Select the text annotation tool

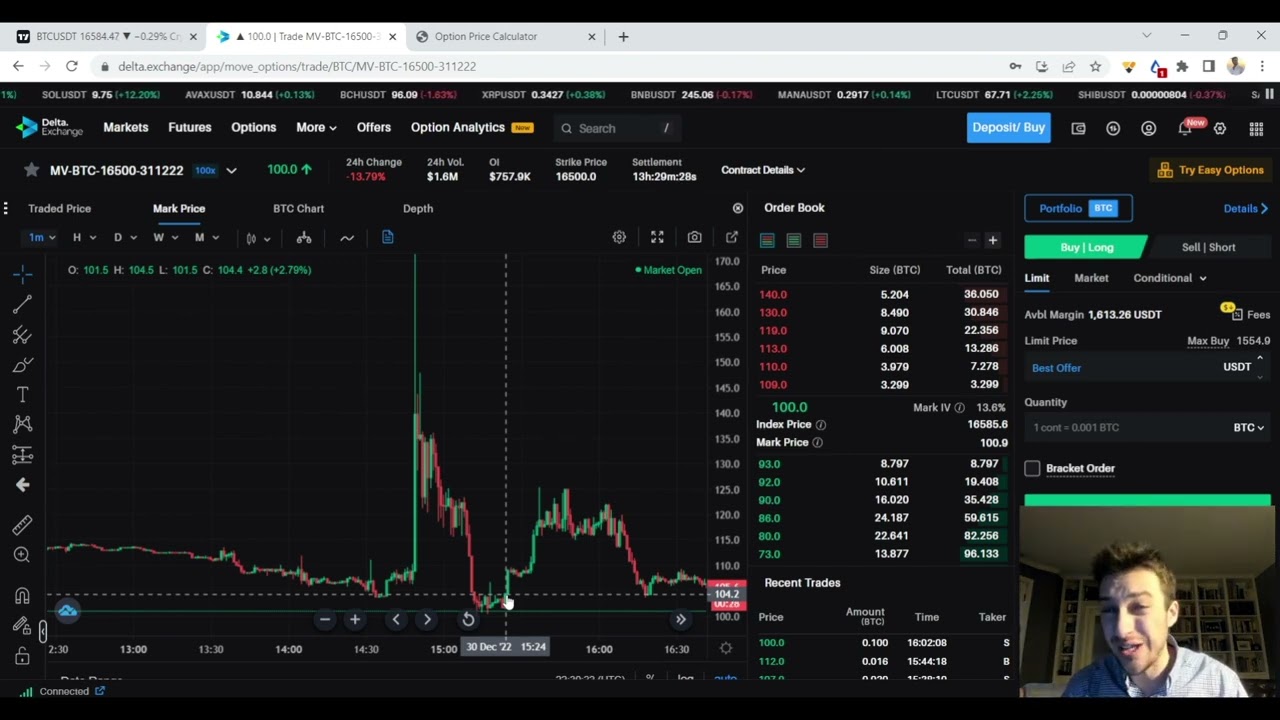pyautogui.click(x=22, y=395)
